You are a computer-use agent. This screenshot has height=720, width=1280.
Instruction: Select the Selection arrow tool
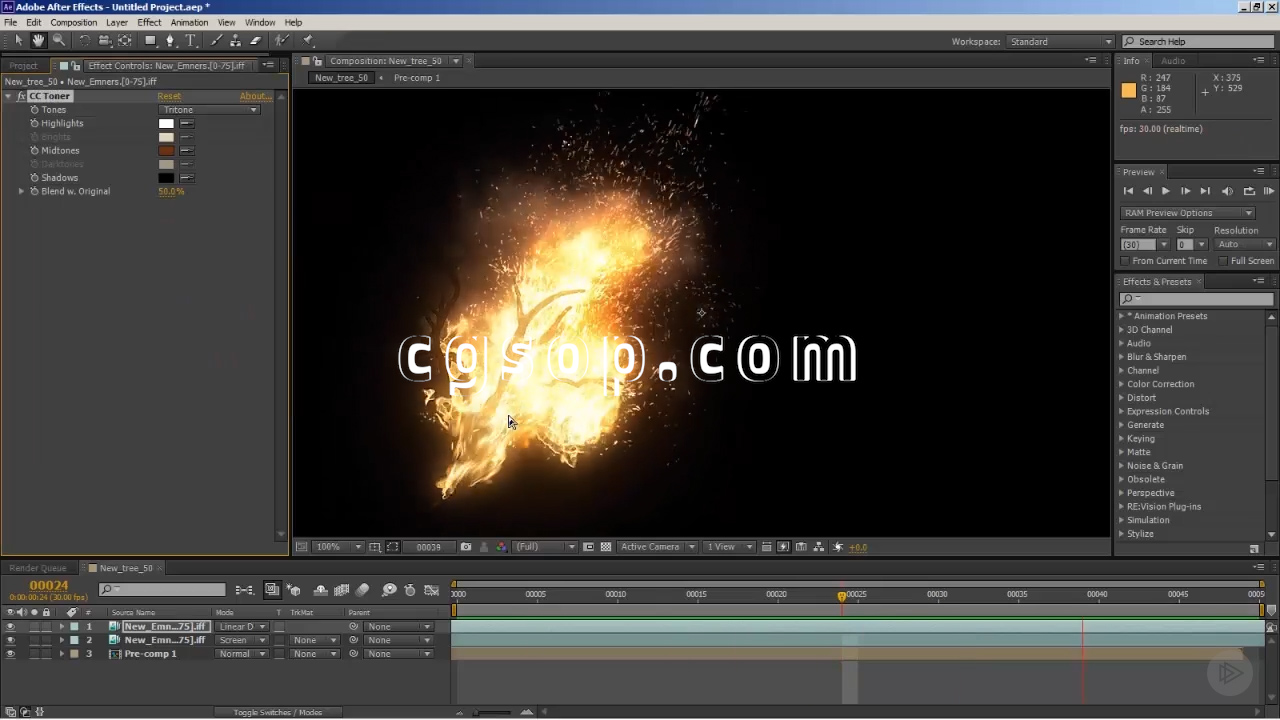(18, 41)
